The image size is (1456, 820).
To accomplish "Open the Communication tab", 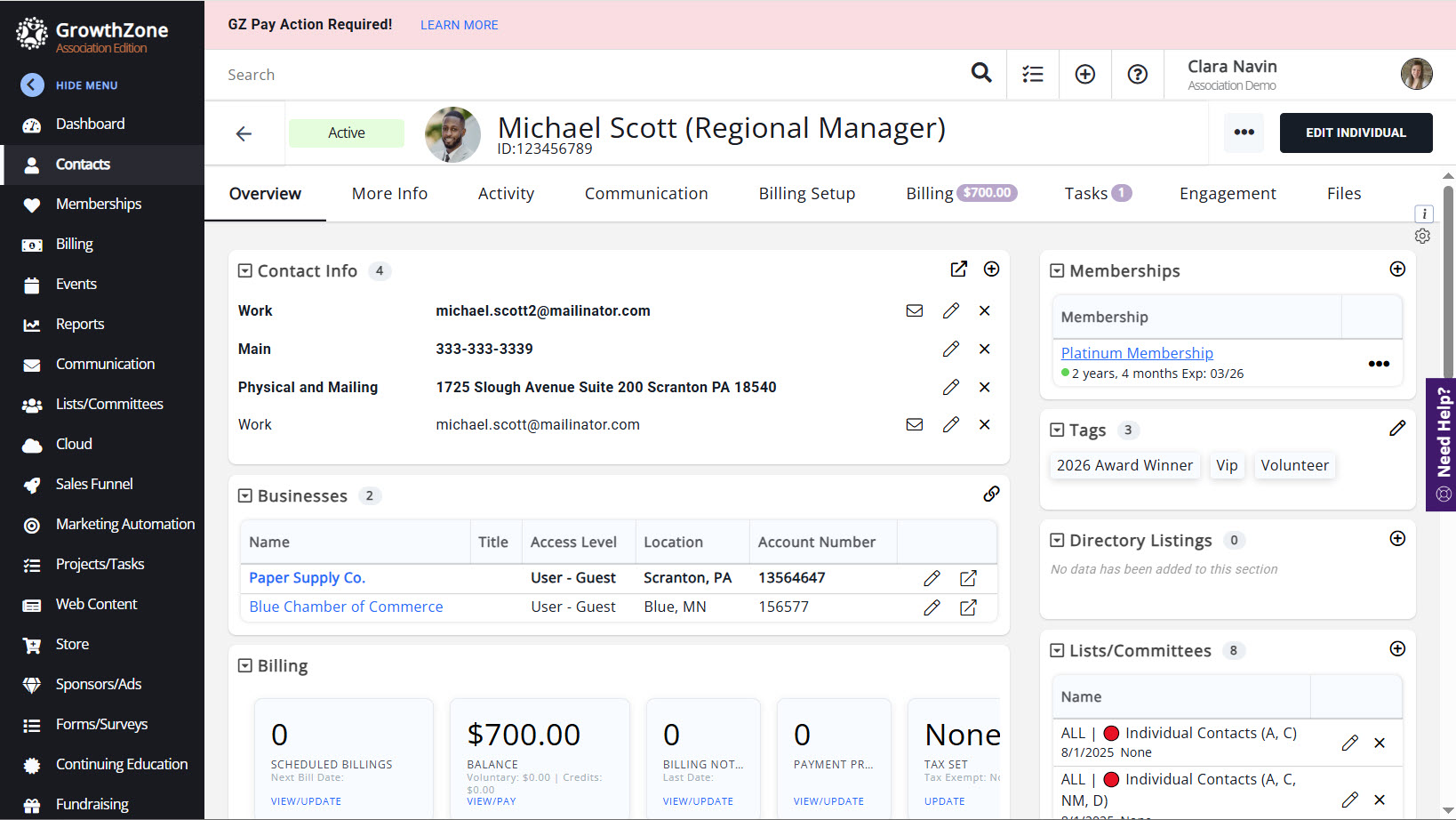I will [x=646, y=193].
